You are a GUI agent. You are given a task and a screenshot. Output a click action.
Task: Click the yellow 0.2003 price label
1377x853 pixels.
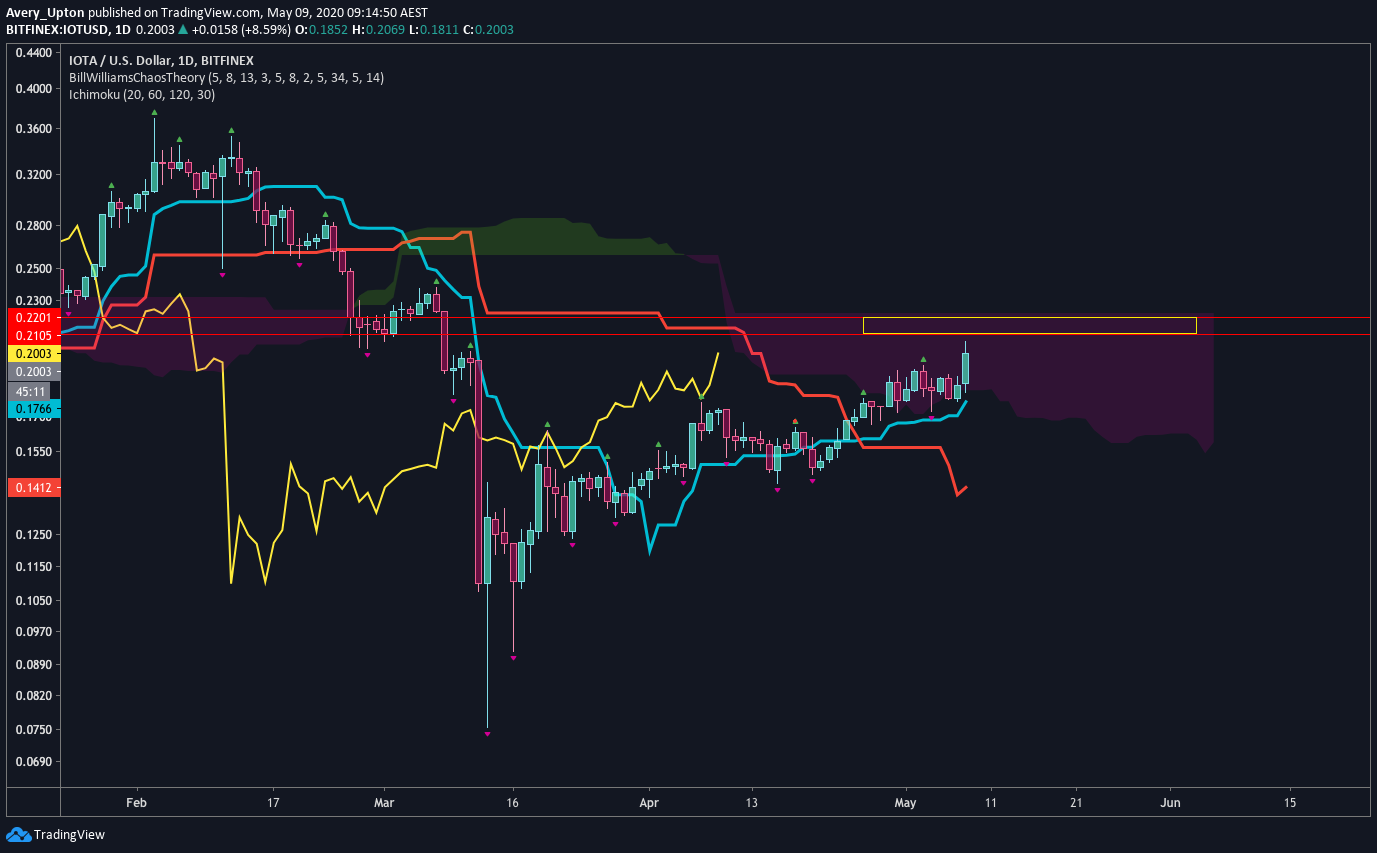point(33,353)
